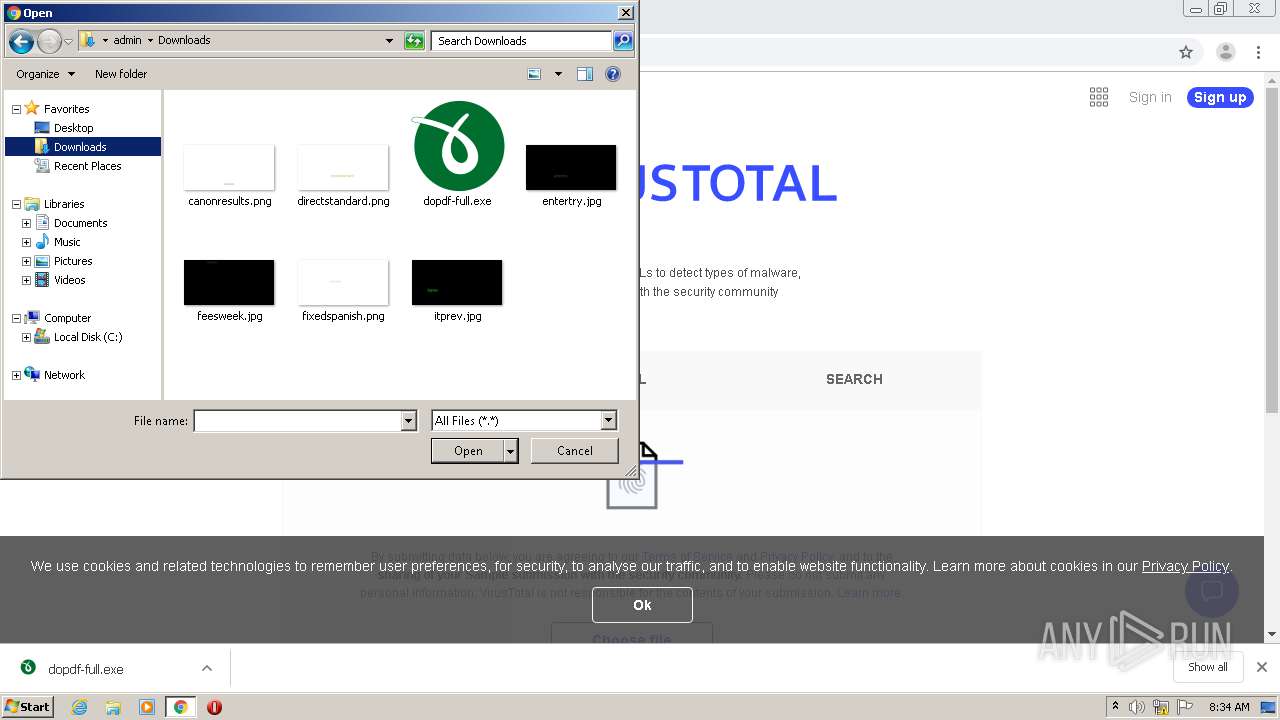
Task: Open the dopdf-full.exe download options arrow
Action: (207, 668)
